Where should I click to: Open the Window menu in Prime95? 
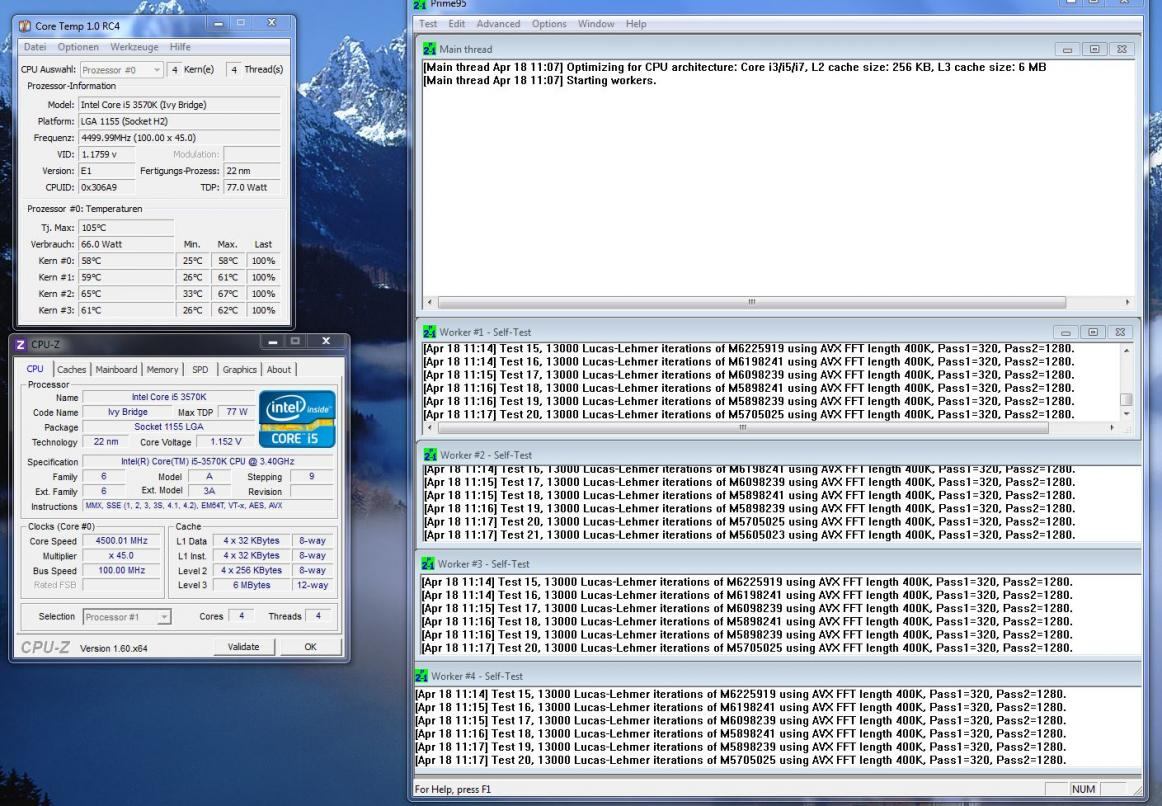[x=596, y=24]
